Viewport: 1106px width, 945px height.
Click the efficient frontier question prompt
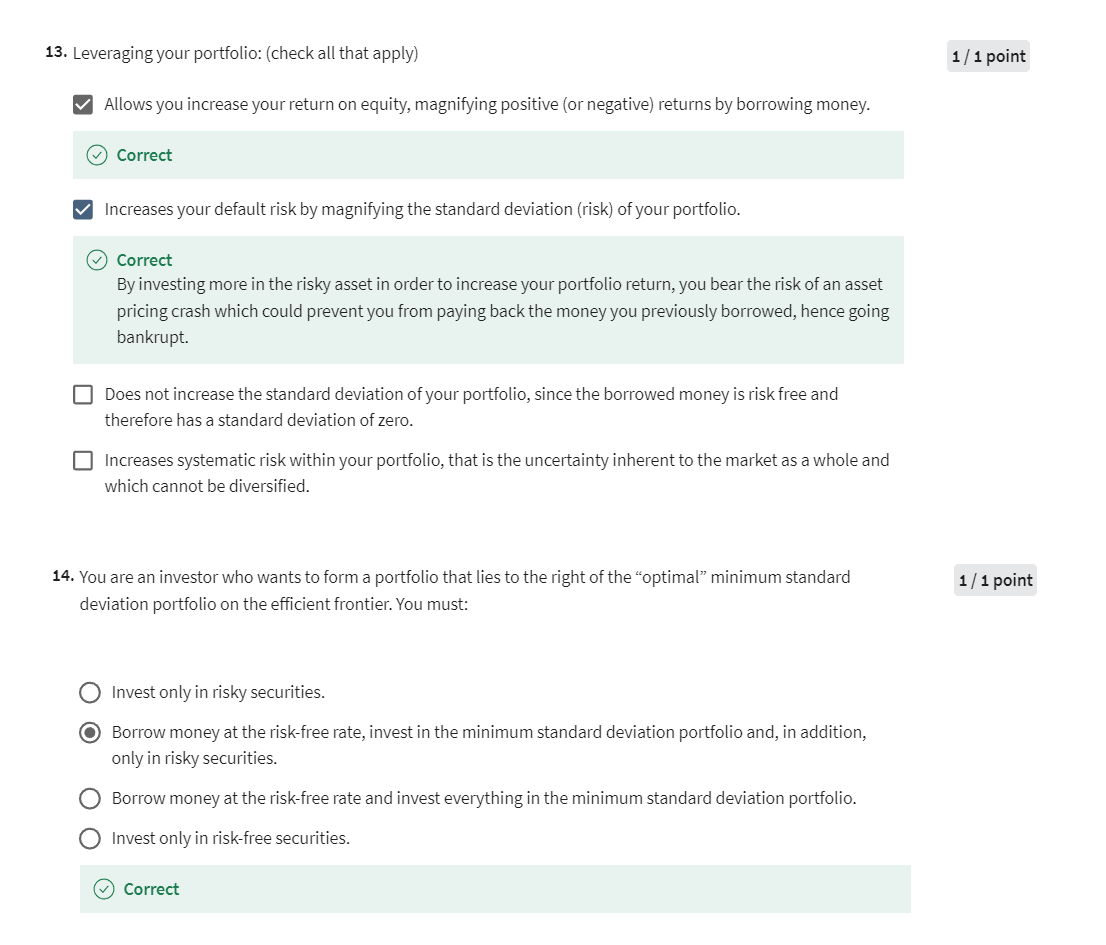465,590
